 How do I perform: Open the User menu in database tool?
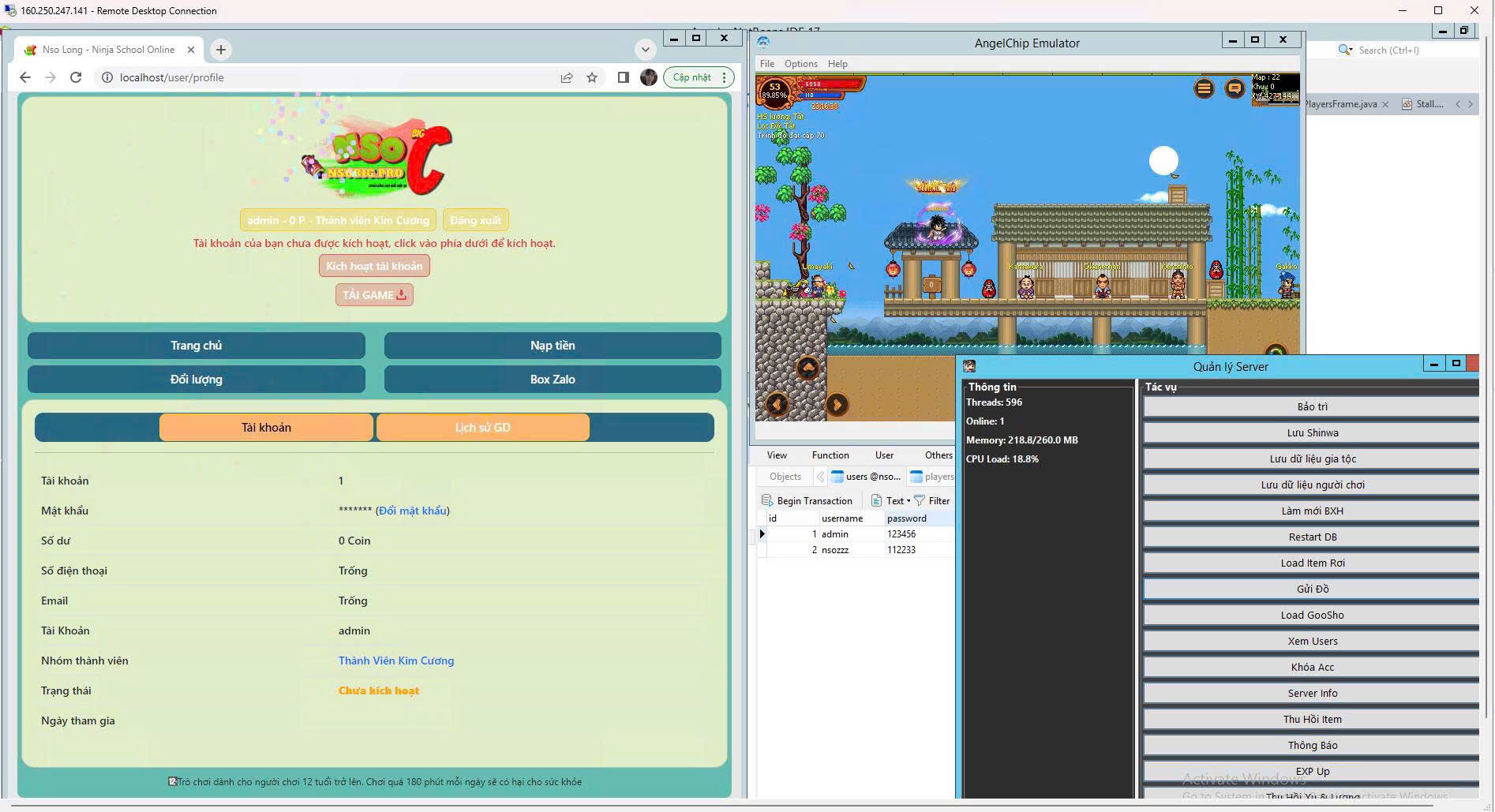tap(884, 455)
